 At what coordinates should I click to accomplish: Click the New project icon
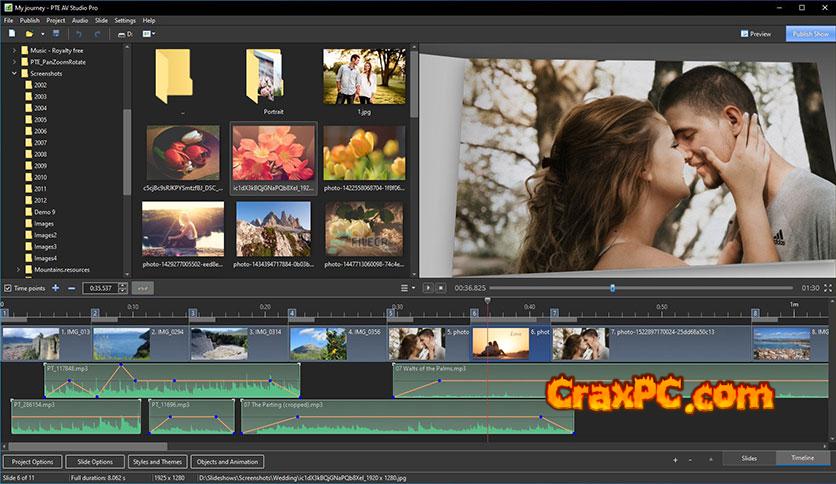pos(10,34)
